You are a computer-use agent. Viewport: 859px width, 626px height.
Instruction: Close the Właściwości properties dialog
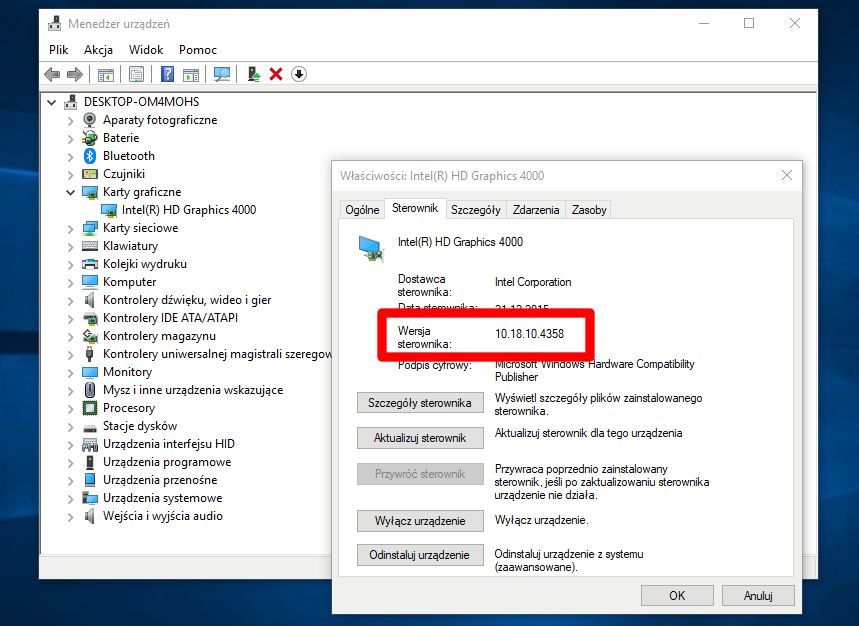pos(787,175)
